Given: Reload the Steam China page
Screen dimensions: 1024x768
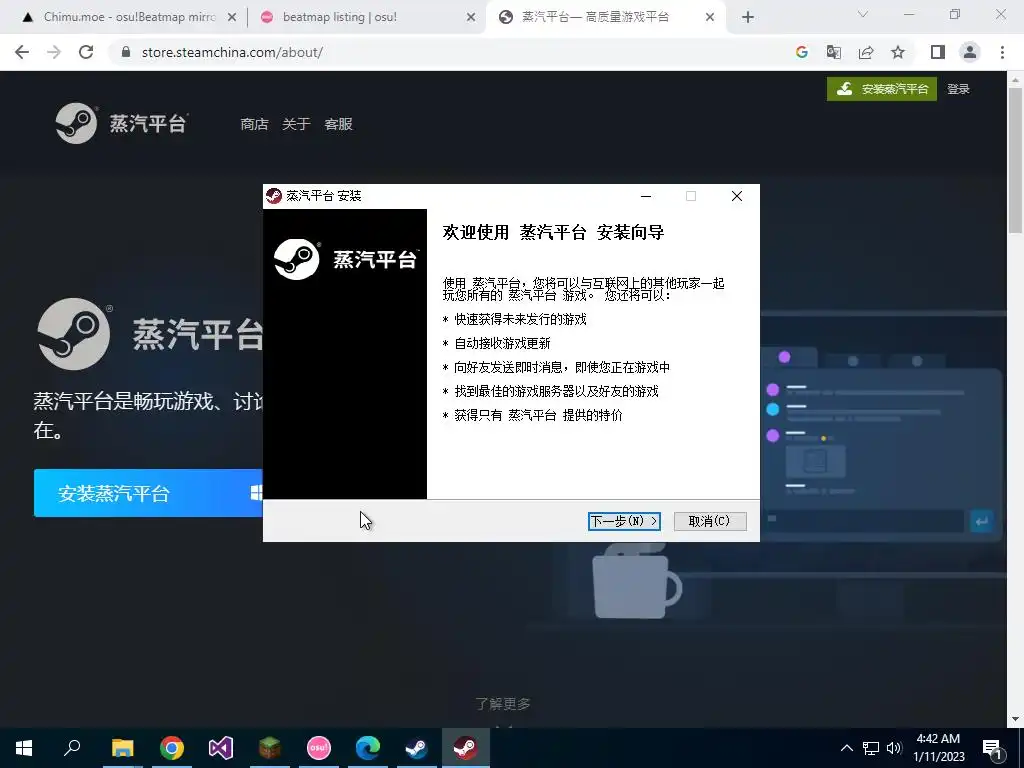Looking at the screenshot, I should point(86,52).
